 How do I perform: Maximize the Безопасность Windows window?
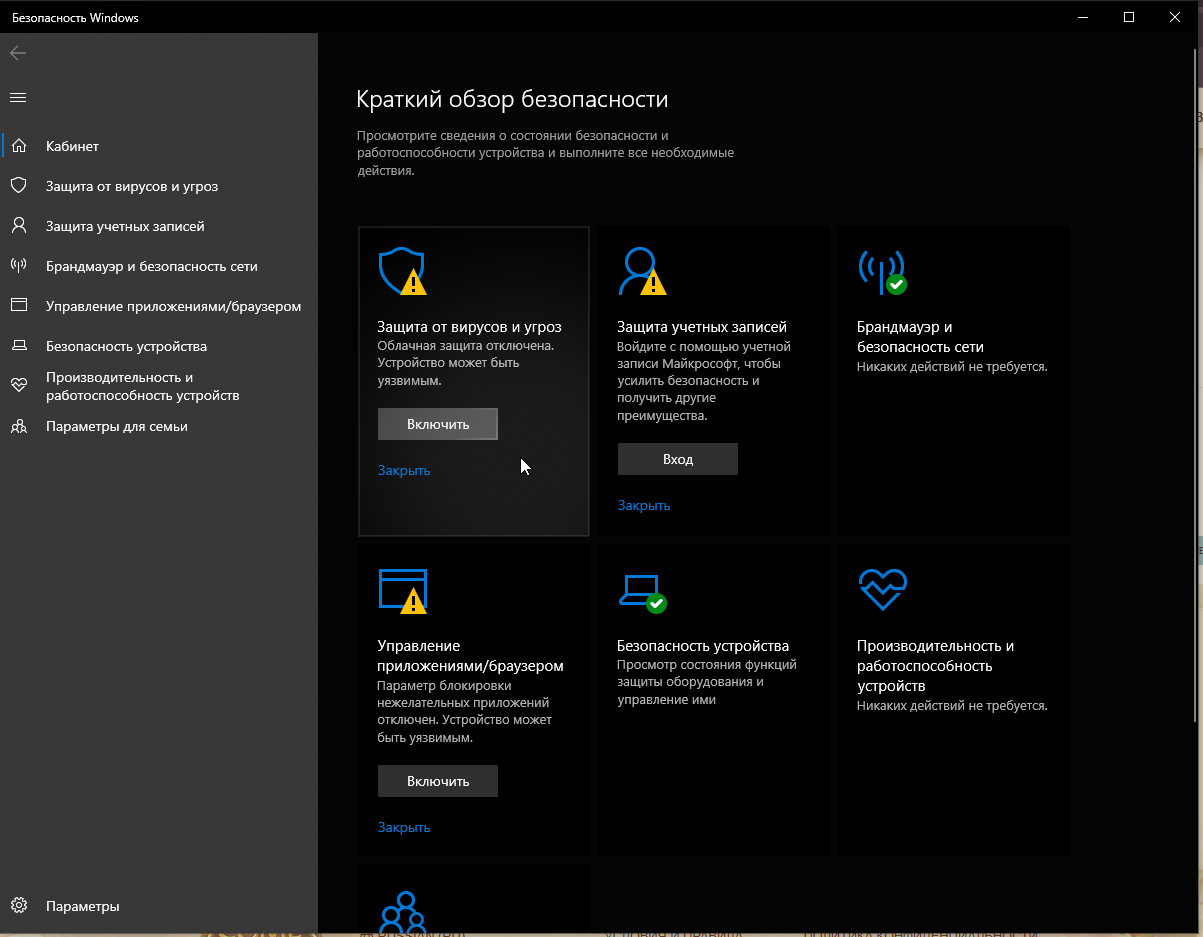tap(1129, 17)
